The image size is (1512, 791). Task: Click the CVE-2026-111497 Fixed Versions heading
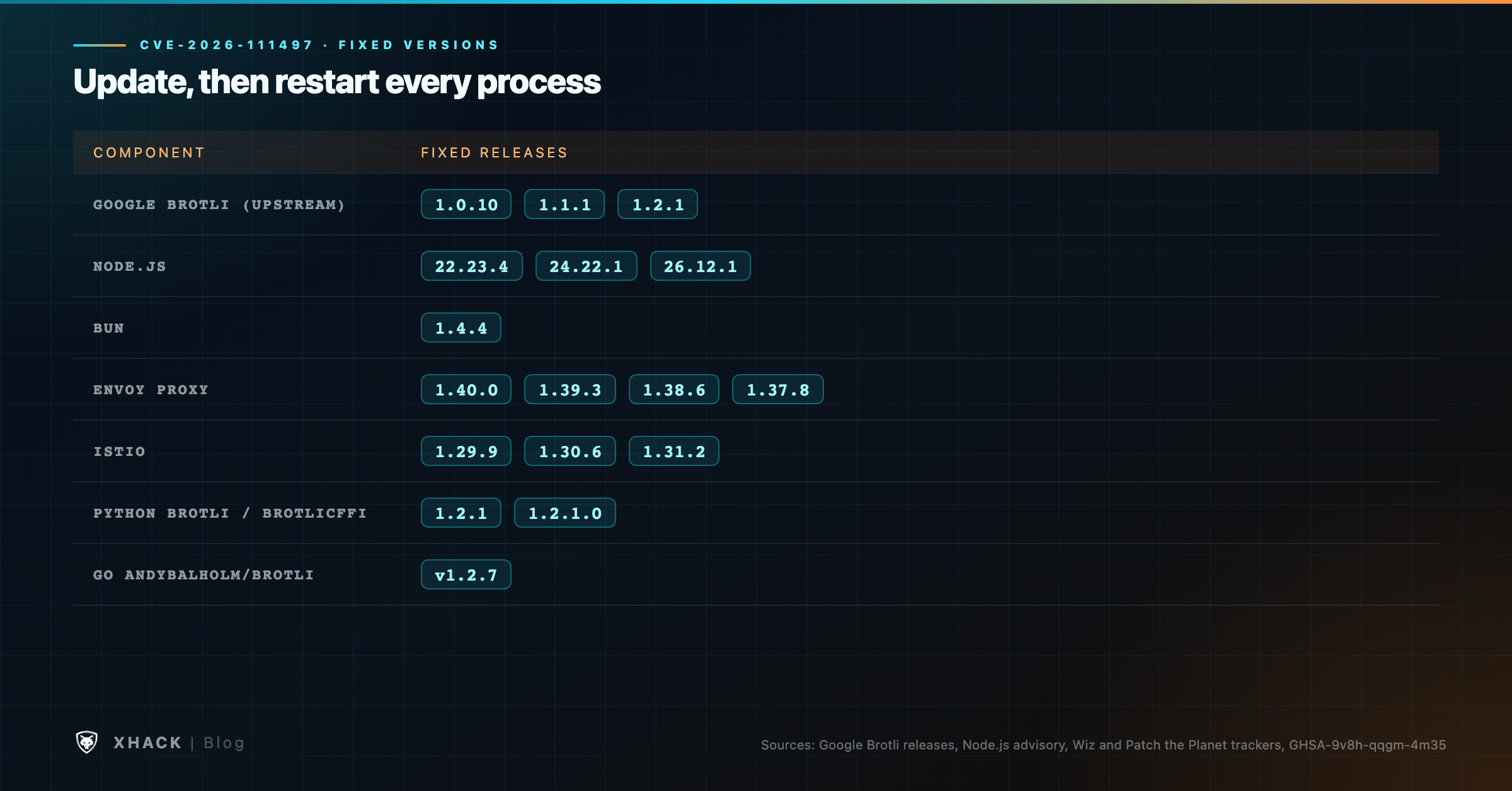(x=319, y=45)
